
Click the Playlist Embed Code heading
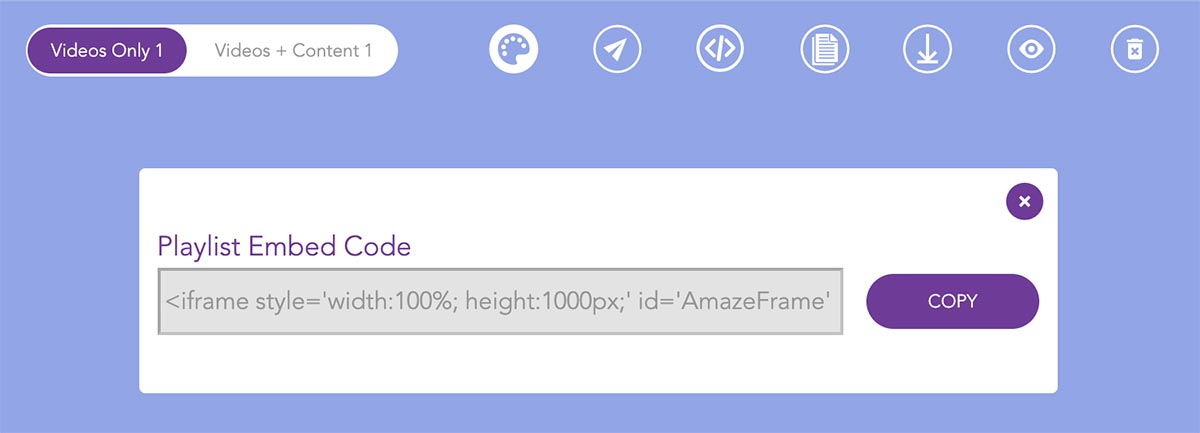tap(284, 247)
